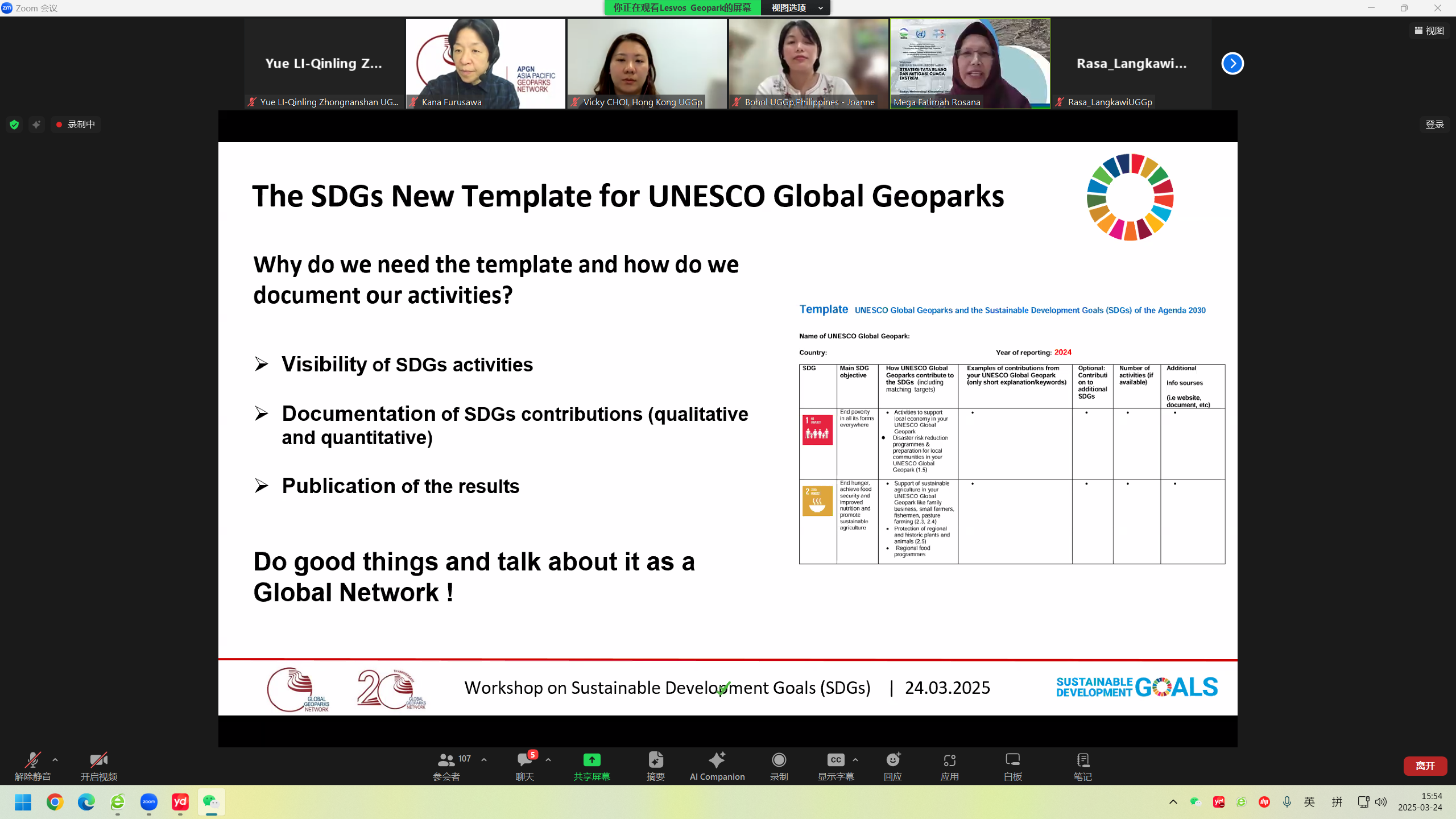This screenshot has width=1456, height=819.
Task: Select Bohol UGGp Joanne video thumbnail
Action: (x=809, y=63)
